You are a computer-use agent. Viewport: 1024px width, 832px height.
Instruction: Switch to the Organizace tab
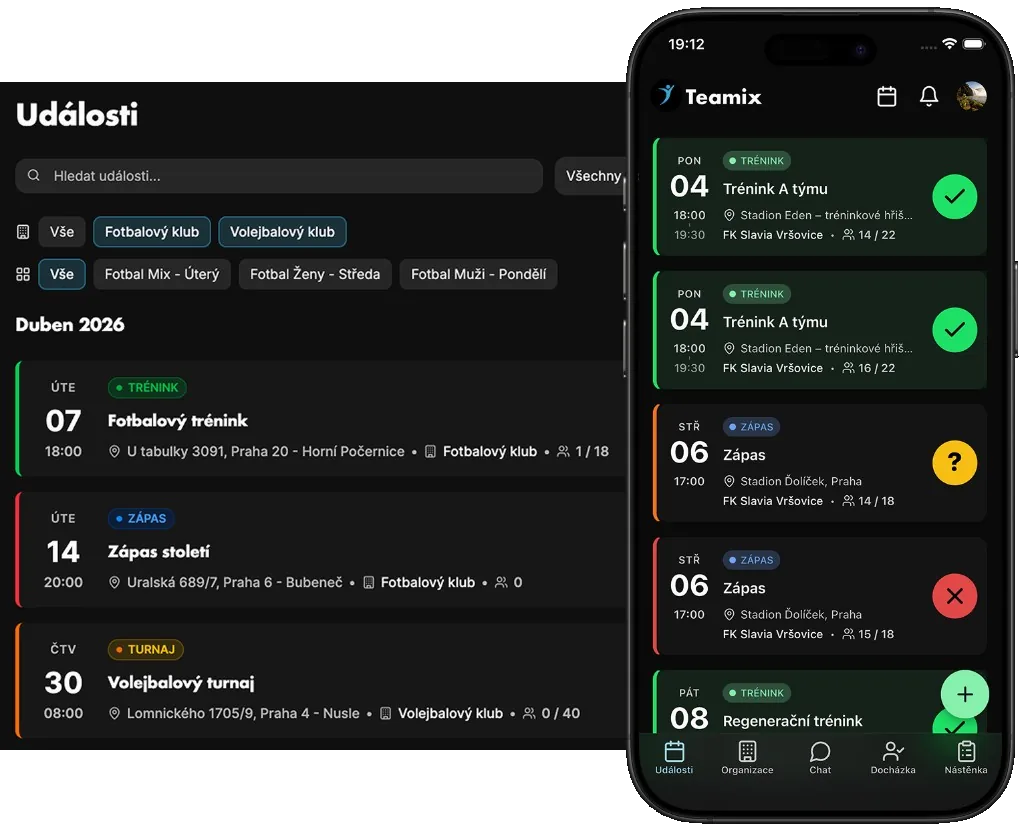click(747, 758)
